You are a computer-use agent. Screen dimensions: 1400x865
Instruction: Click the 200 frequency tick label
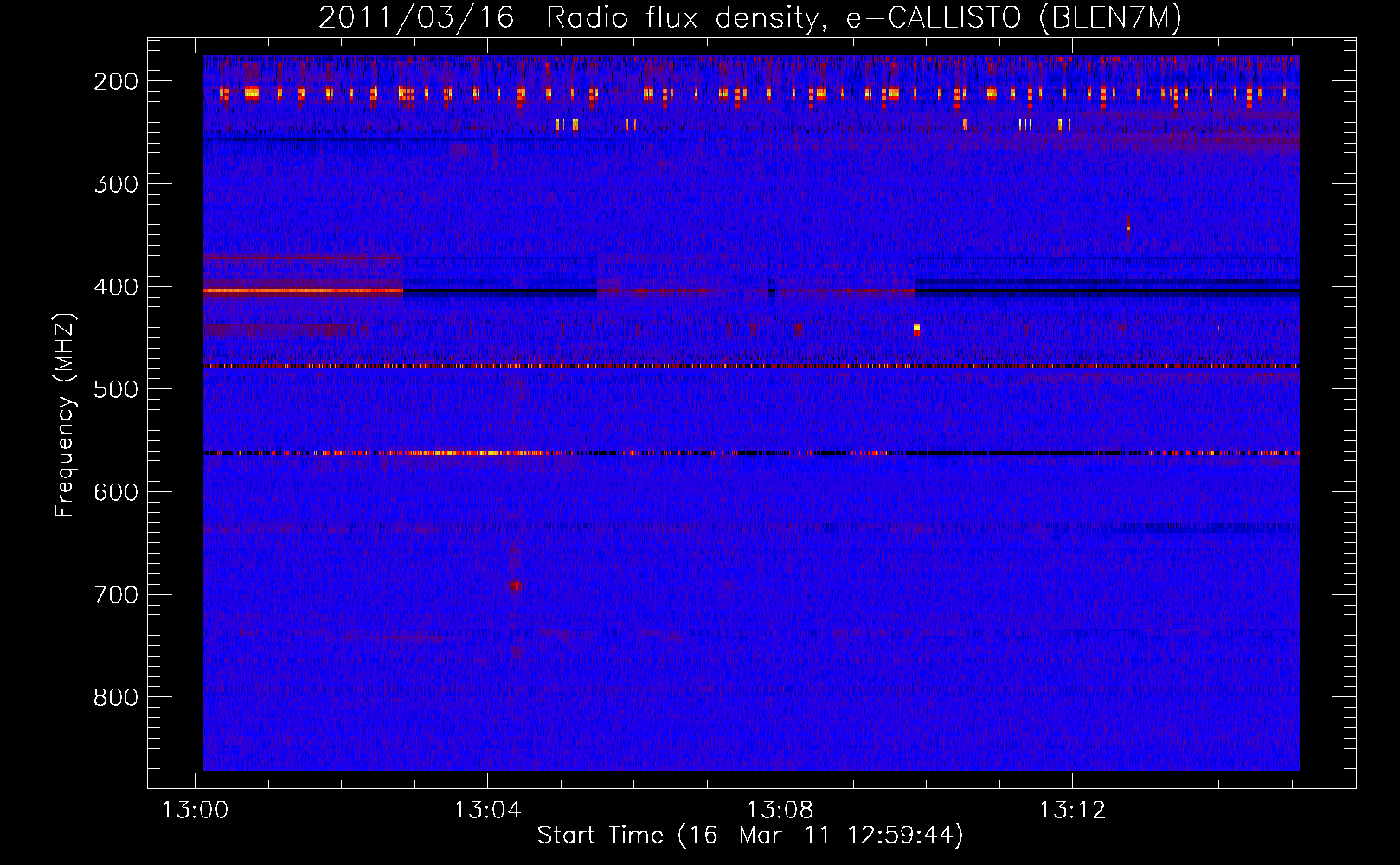(116, 81)
